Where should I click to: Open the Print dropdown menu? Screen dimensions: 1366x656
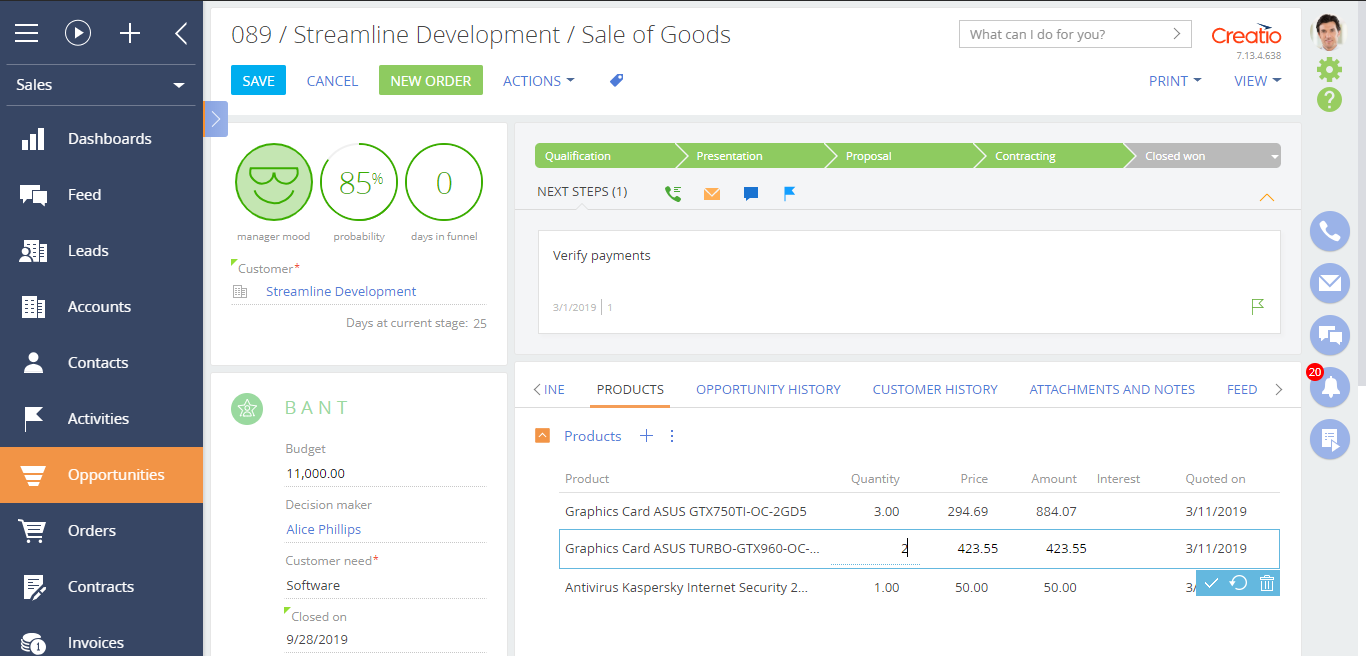click(1175, 81)
